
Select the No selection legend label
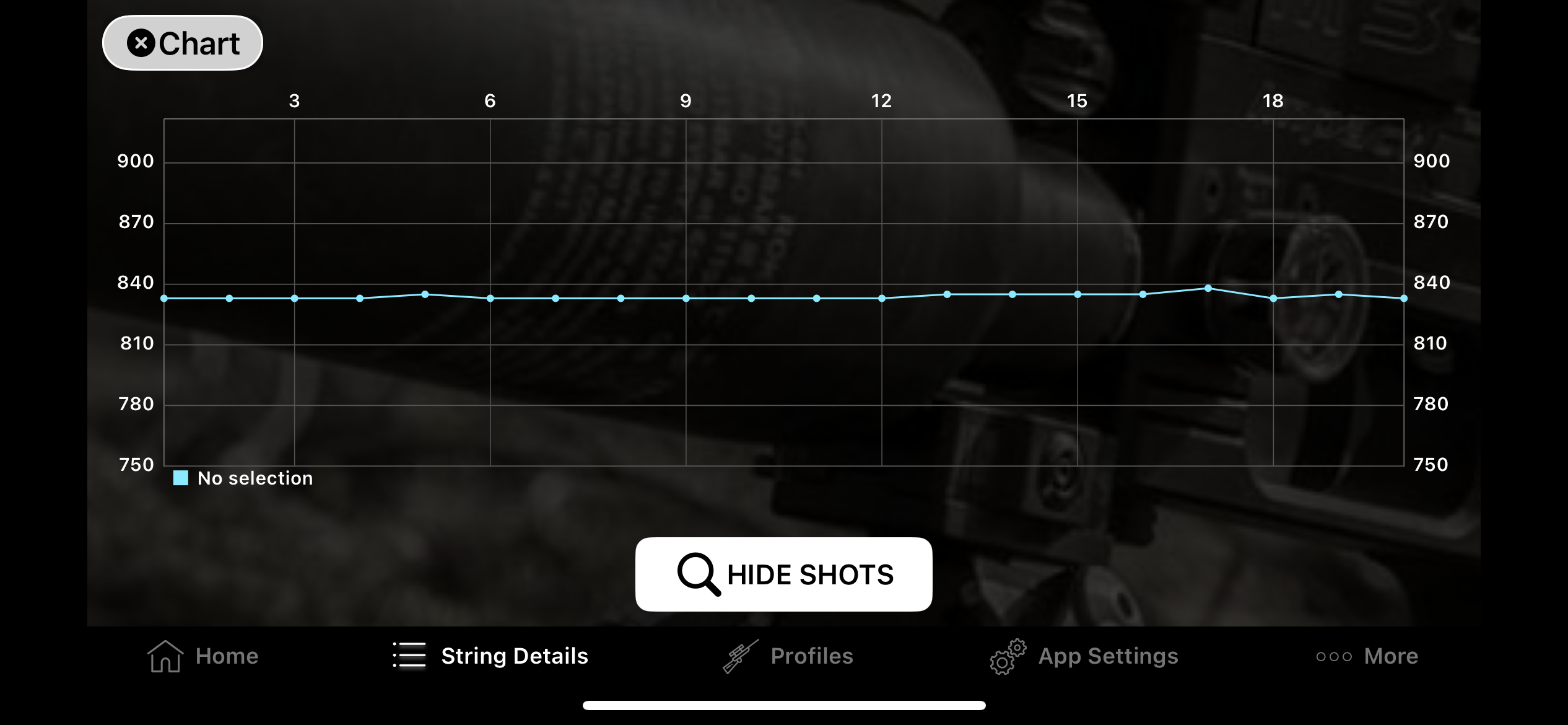pos(255,478)
